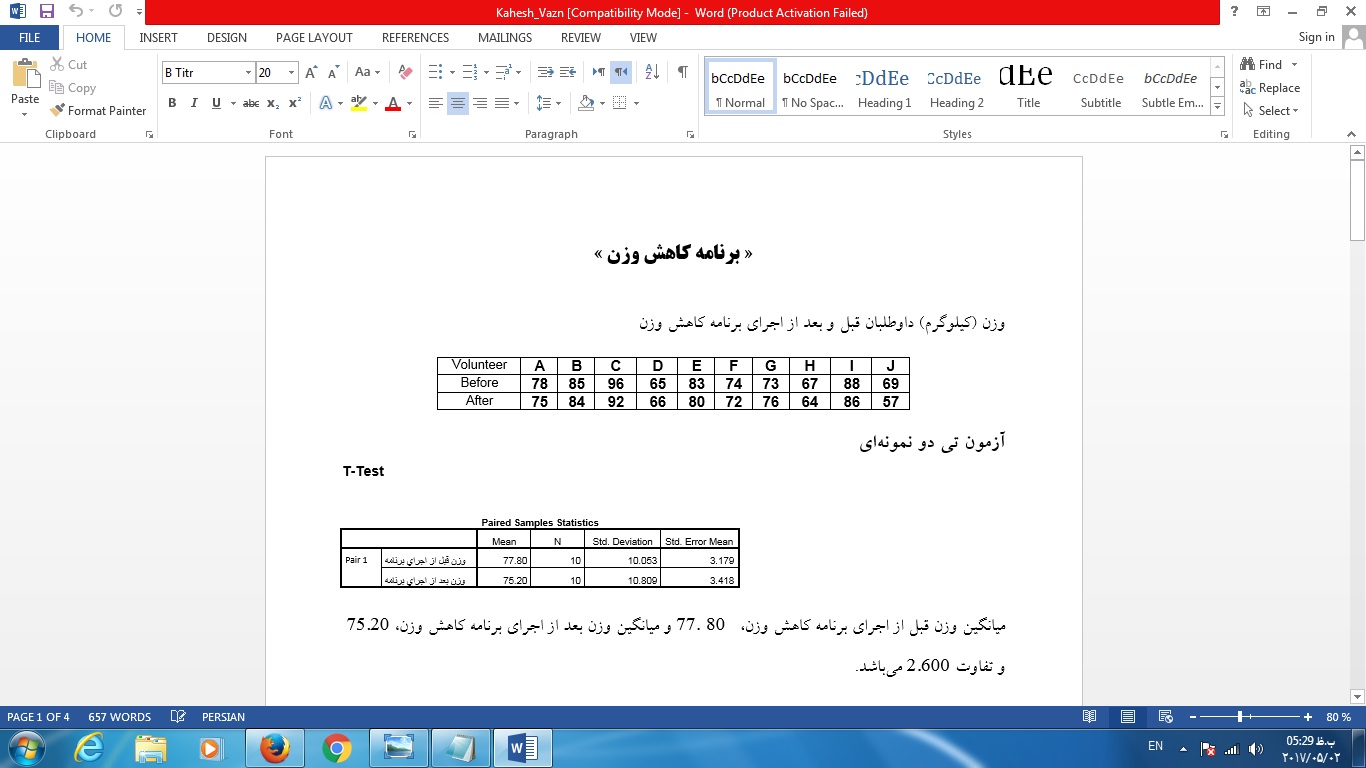1366x768 pixels.
Task: Click the Sign in link
Action: point(1316,37)
